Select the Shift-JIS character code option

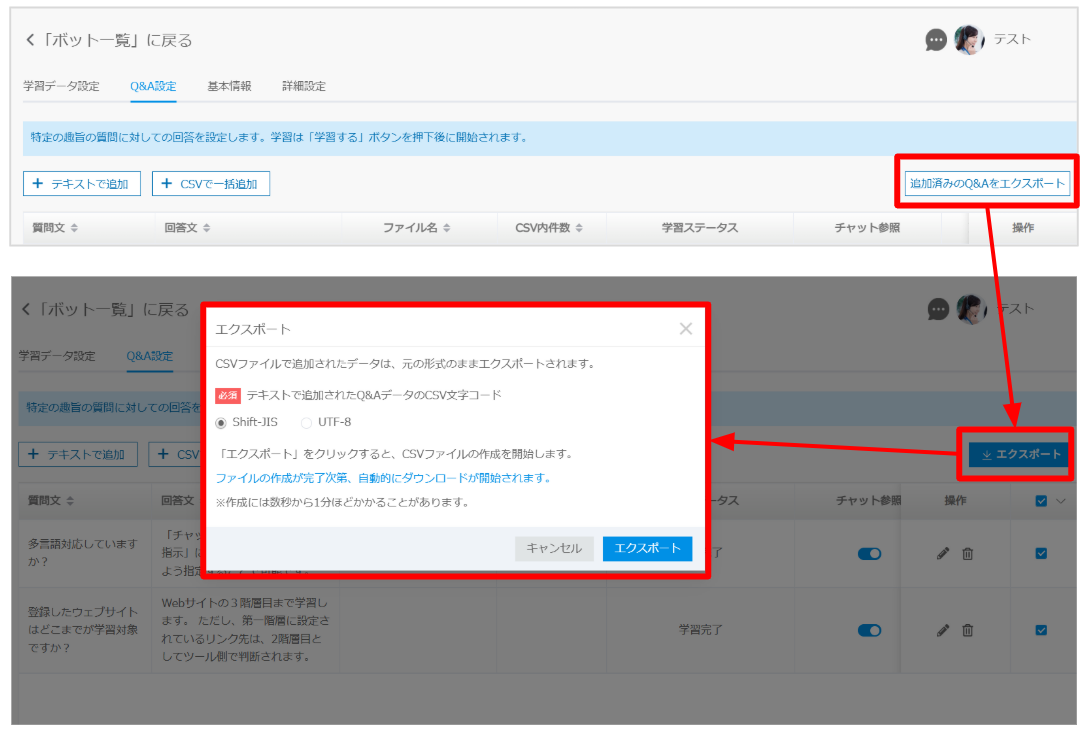point(222,423)
